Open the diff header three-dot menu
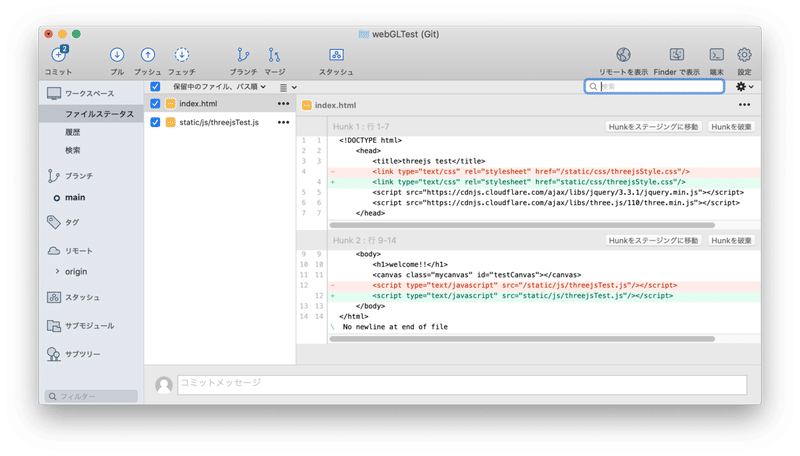This screenshot has height=456, width=800. click(744, 105)
